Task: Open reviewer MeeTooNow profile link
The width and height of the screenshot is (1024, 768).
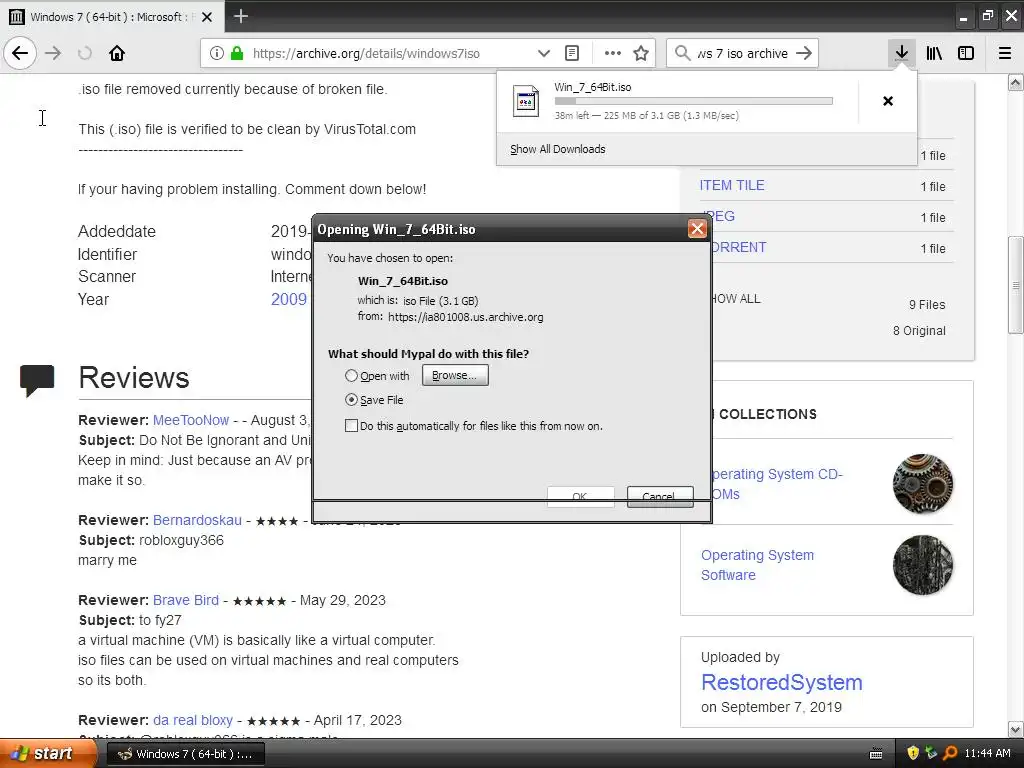Action: (x=191, y=420)
